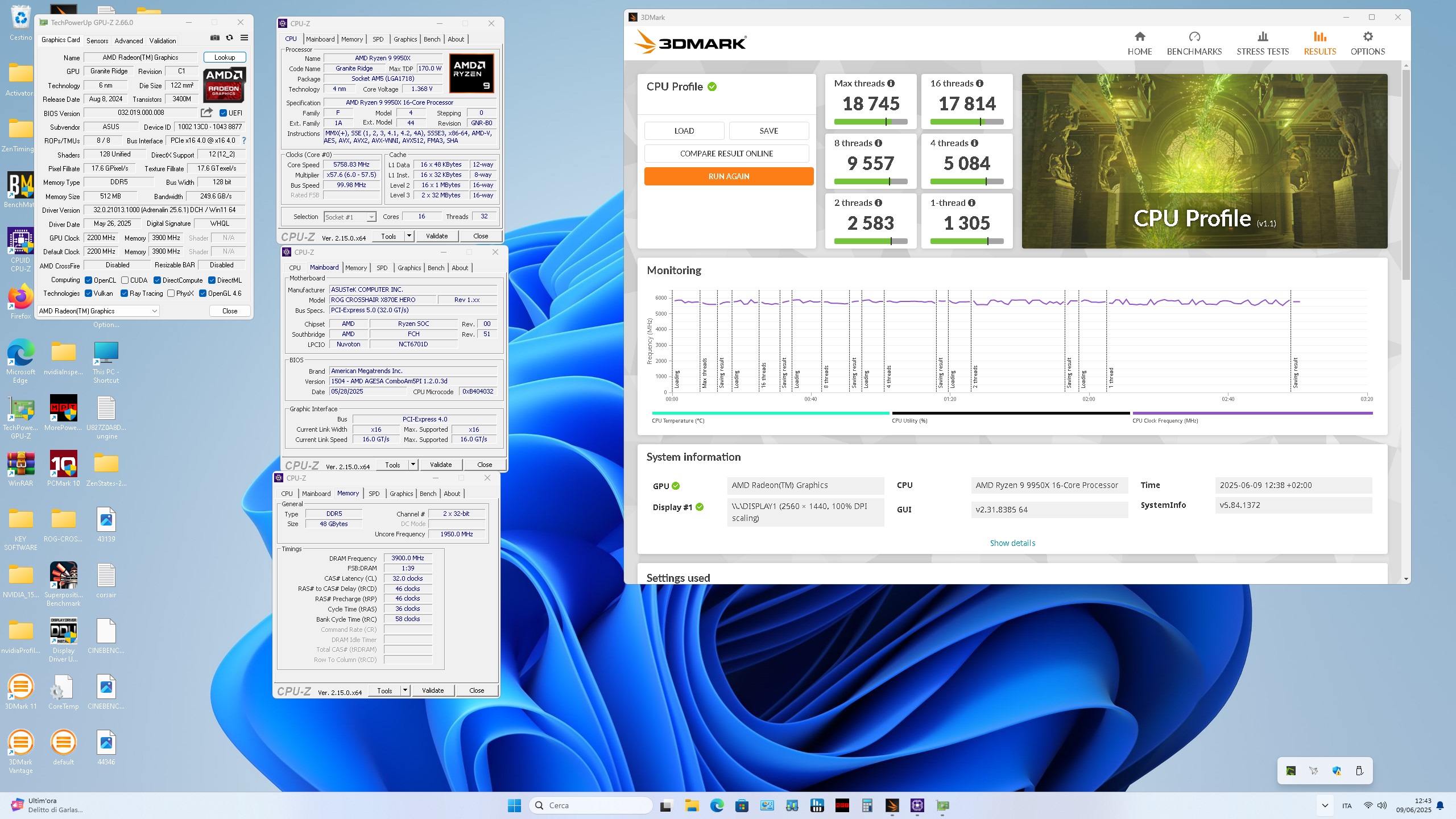Toggle the UEFI checkbox in GPU-Z

click(x=223, y=113)
